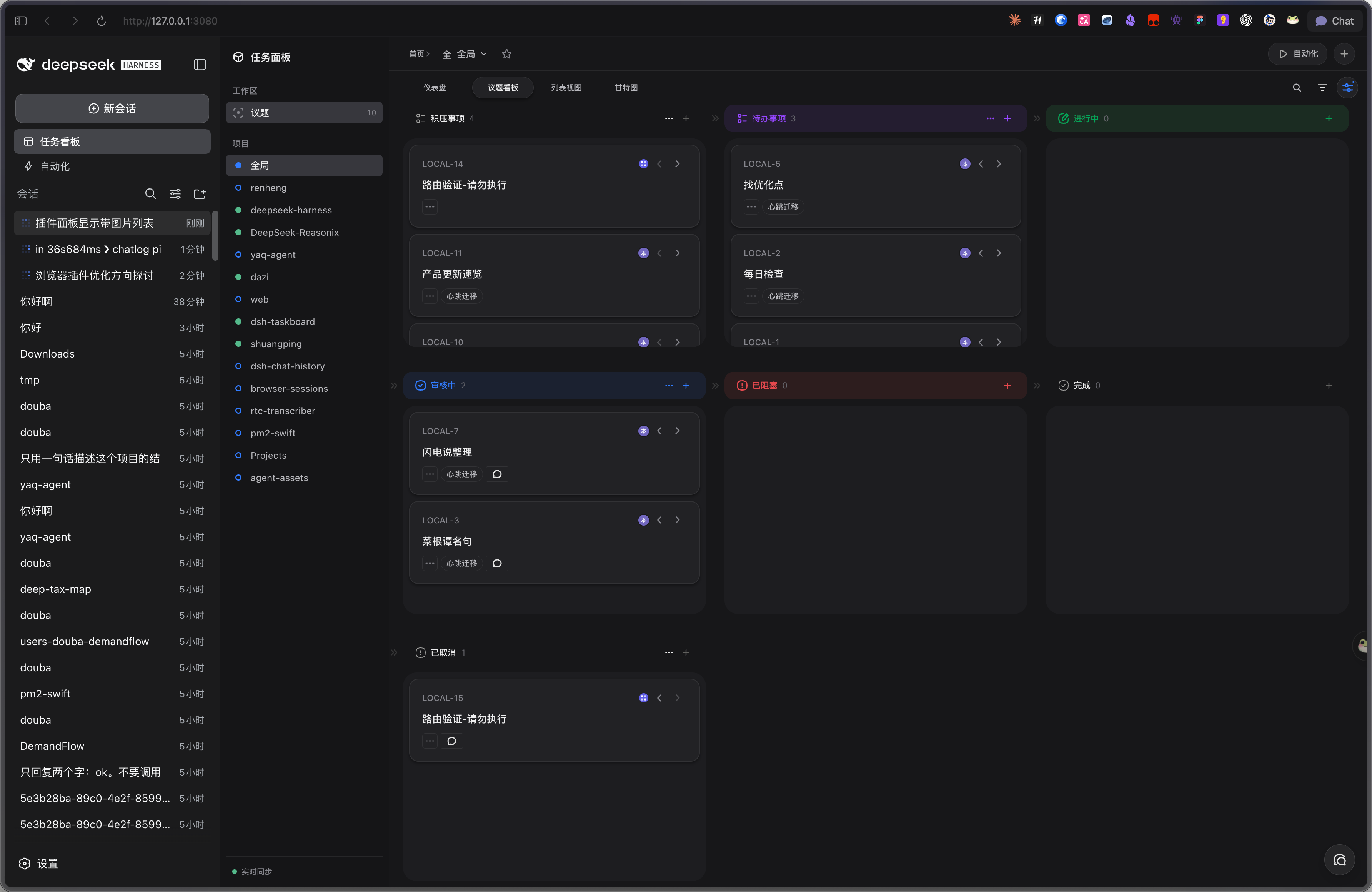The image size is (1372, 892).
Task: Click the browser address bar URL
Action: pos(170,21)
